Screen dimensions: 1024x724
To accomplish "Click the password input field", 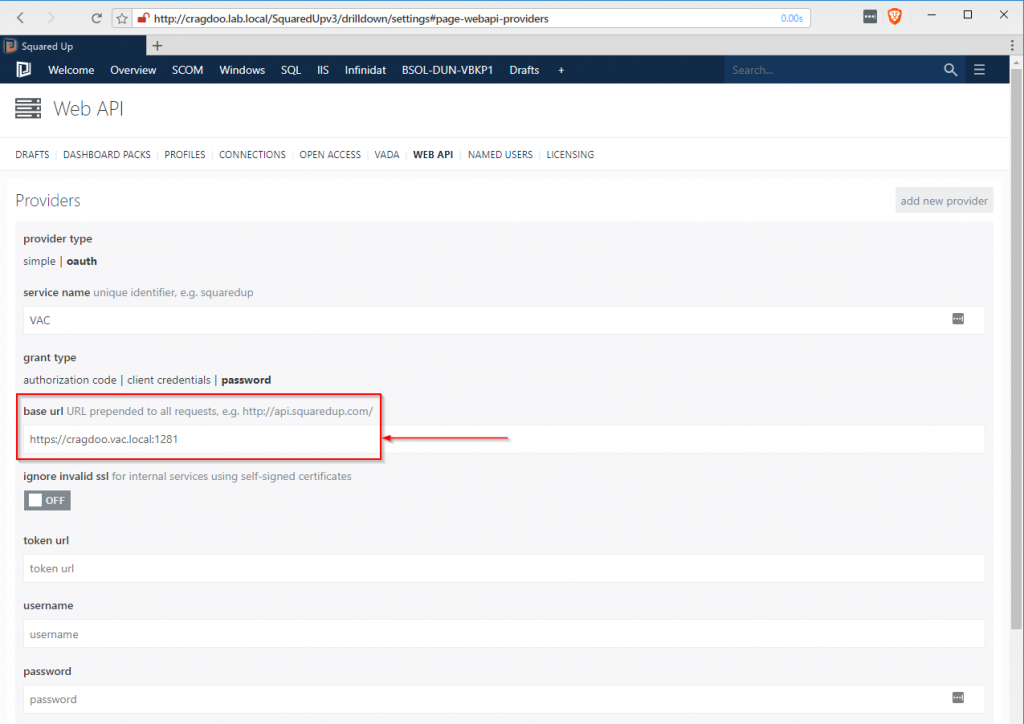I will click(x=504, y=699).
